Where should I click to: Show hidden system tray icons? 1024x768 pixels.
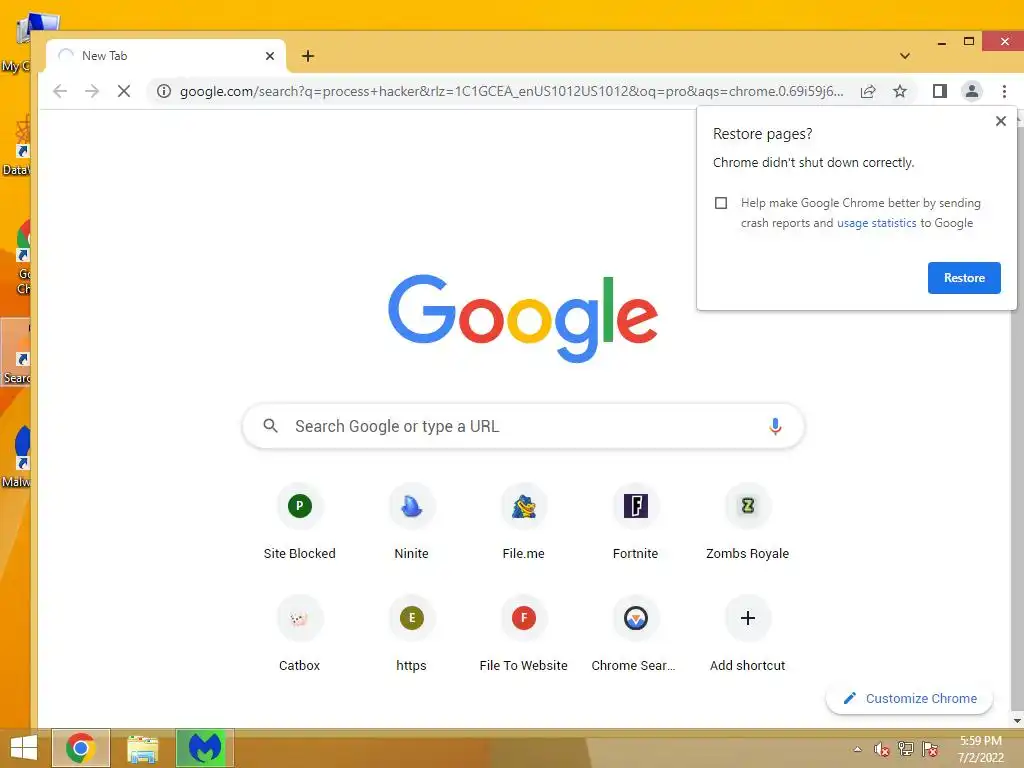(857, 749)
